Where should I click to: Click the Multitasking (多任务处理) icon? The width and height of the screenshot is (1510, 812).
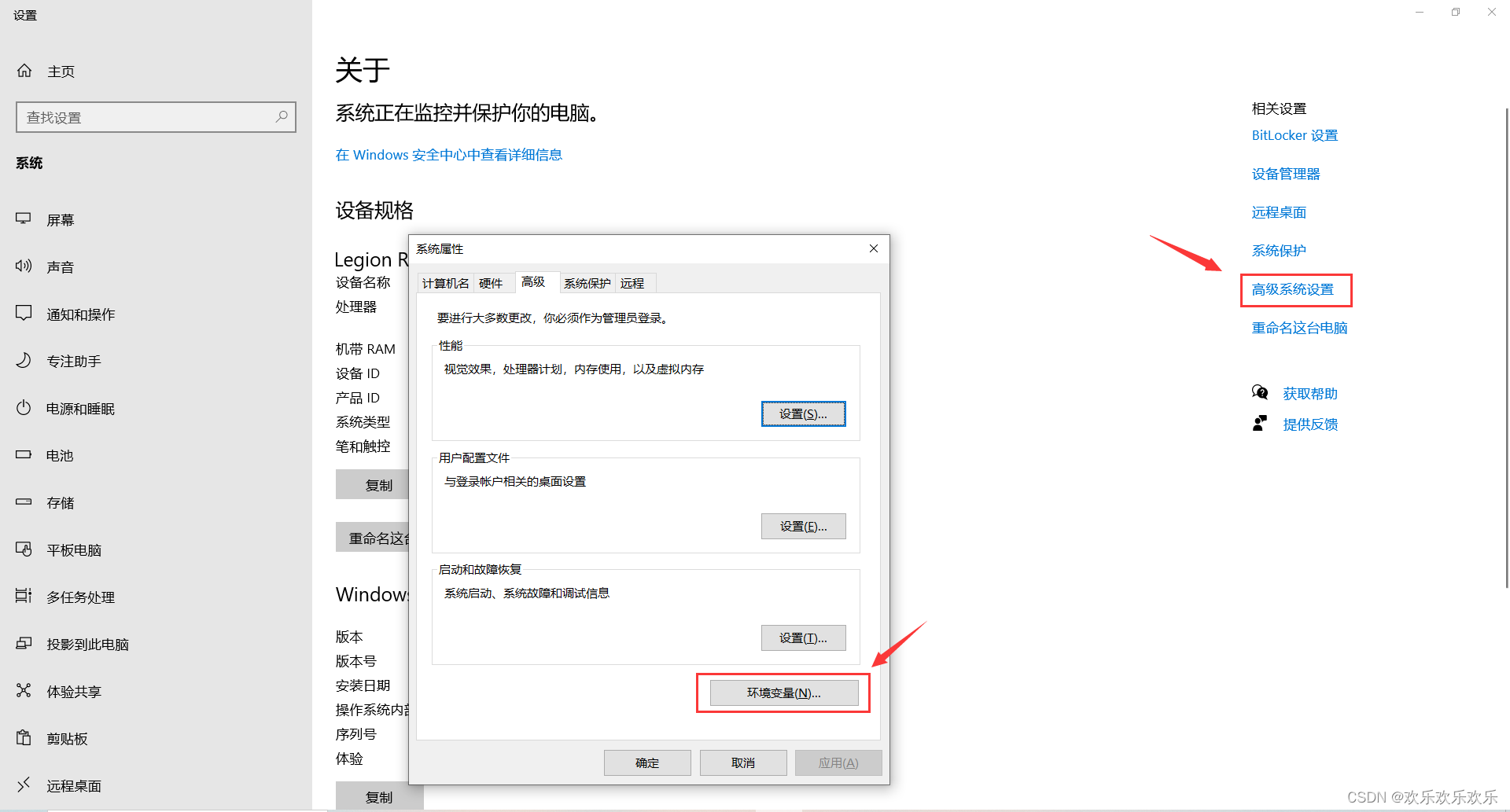pos(24,597)
